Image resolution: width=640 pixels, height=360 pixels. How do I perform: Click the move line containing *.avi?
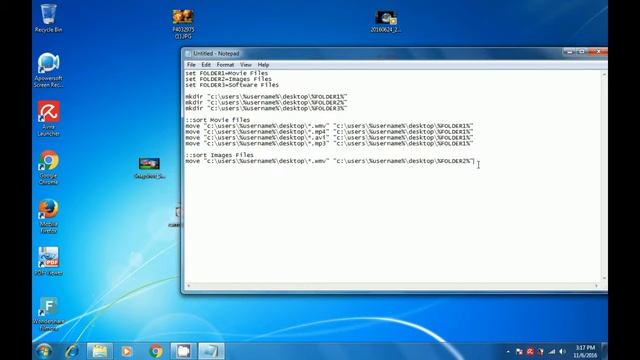point(329,138)
